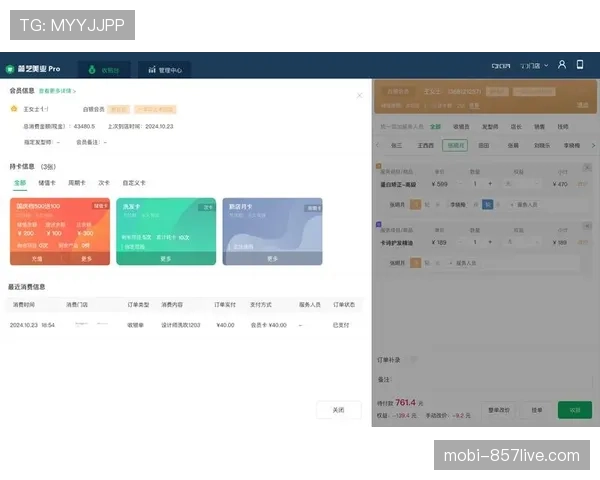This screenshot has width=600, height=480.
Task: Click 更多 on the orange stored-value card
Action: coord(86,259)
